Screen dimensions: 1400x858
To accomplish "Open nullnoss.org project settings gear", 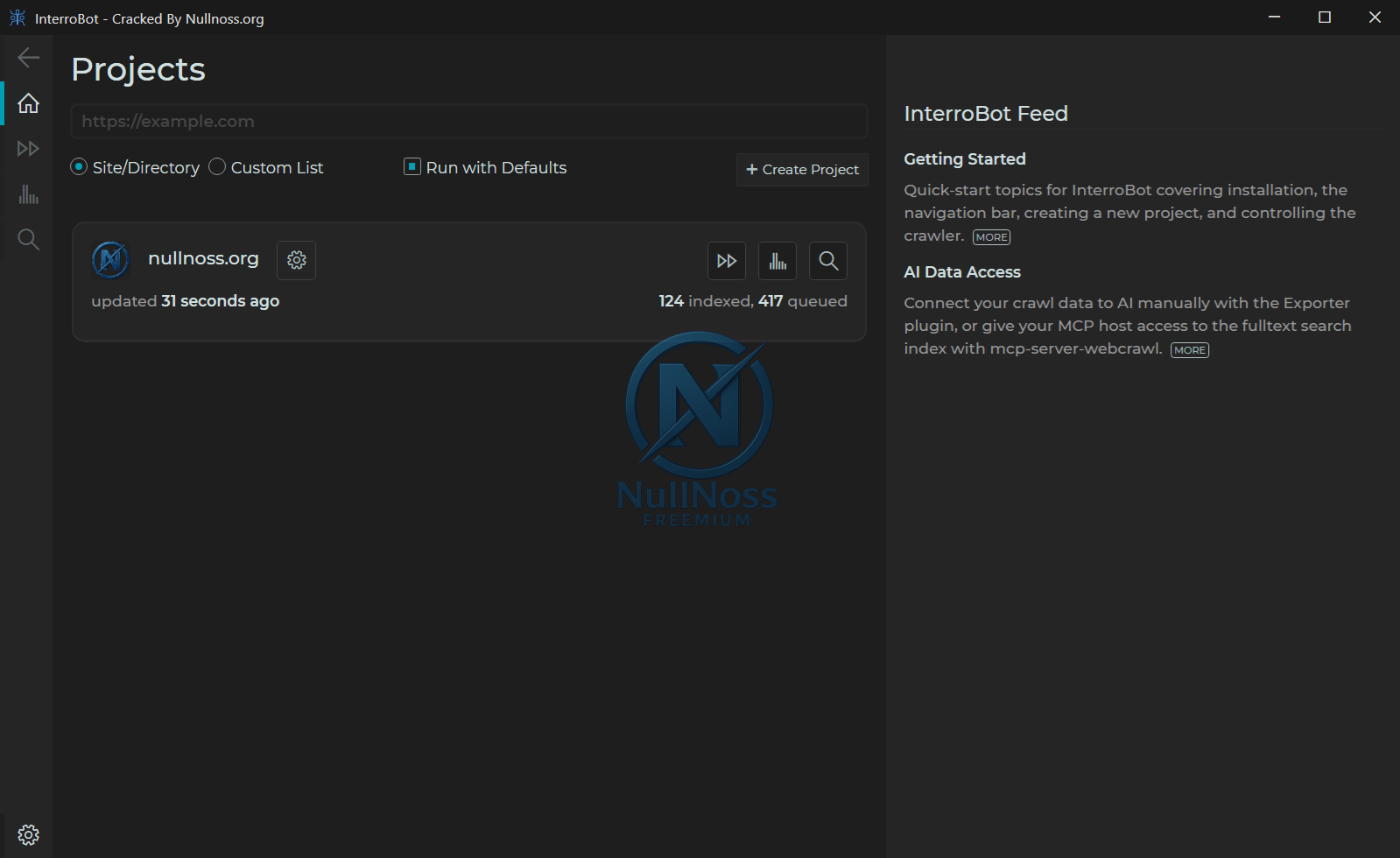I will pyautogui.click(x=297, y=260).
